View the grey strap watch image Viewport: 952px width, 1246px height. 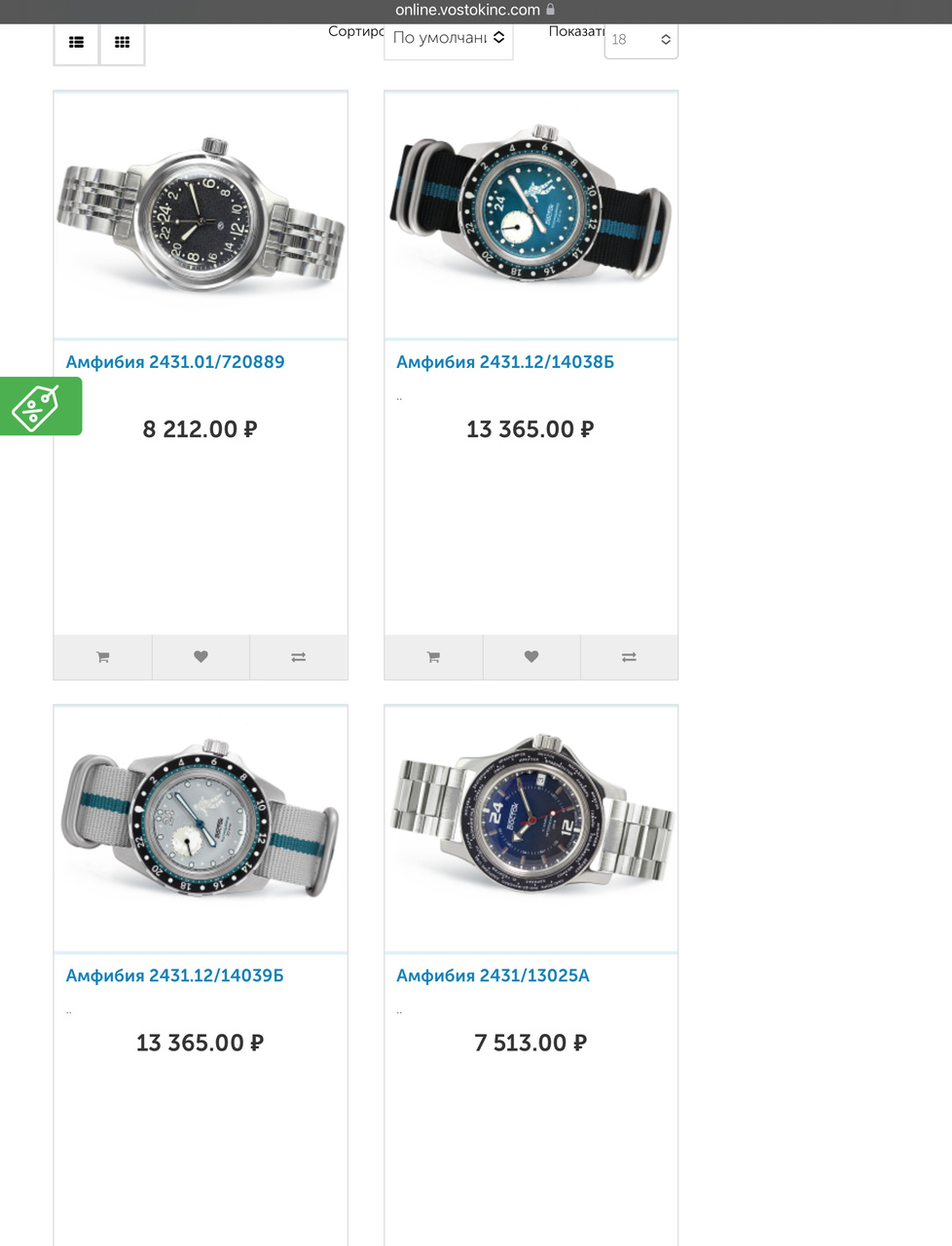point(201,828)
